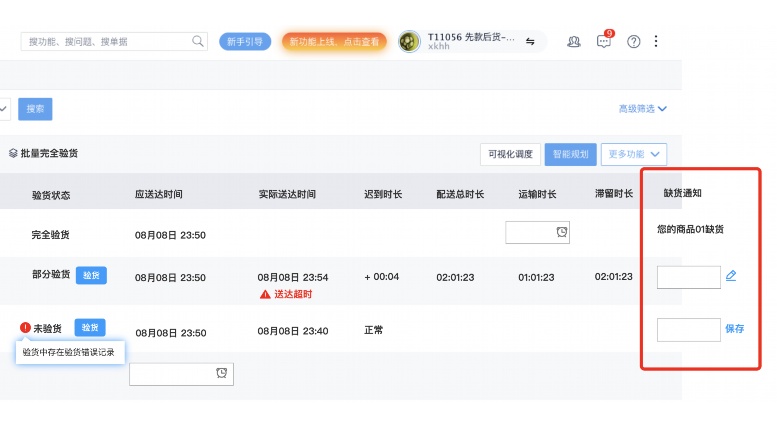Open the contacts people icon
777x428 pixels.
click(573, 42)
